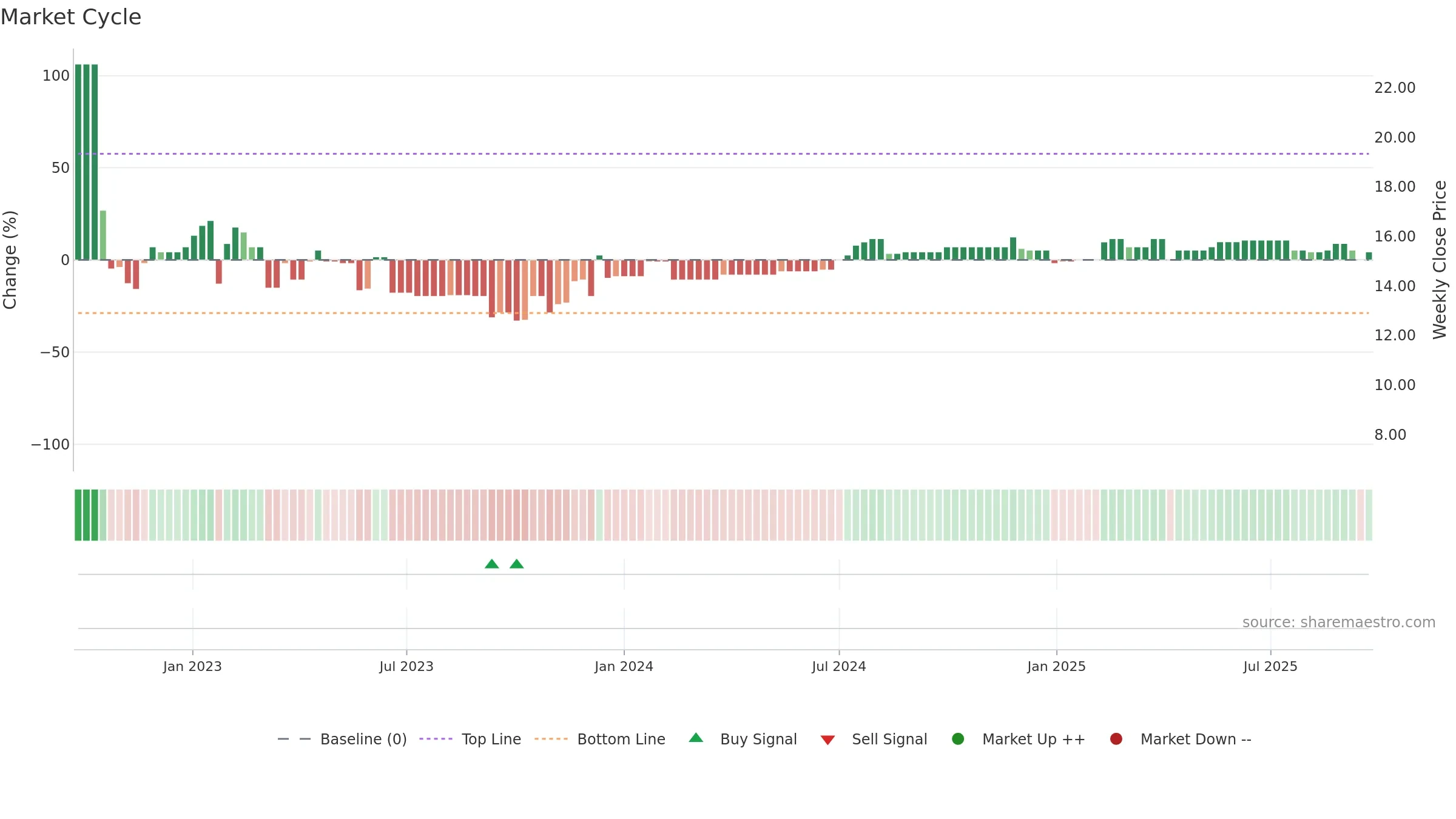Click the Jul 2025 axis label
This screenshot has width=1456, height=819.
click(1270, 667)
